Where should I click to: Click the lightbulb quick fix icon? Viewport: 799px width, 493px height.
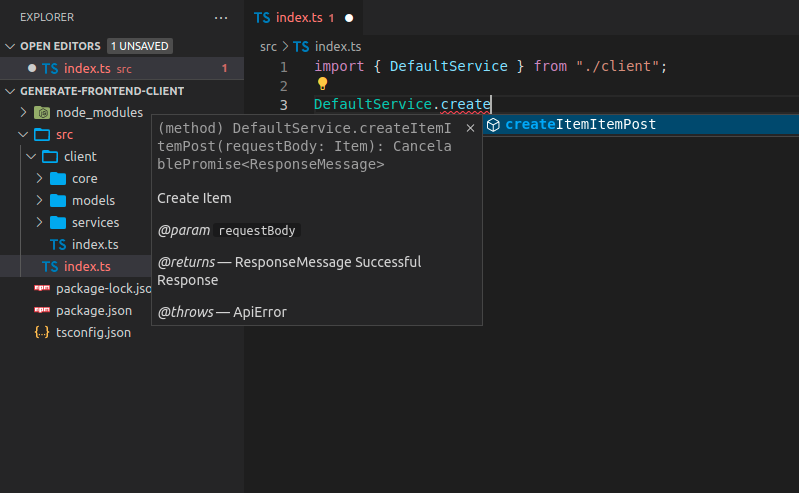[322, 84]
